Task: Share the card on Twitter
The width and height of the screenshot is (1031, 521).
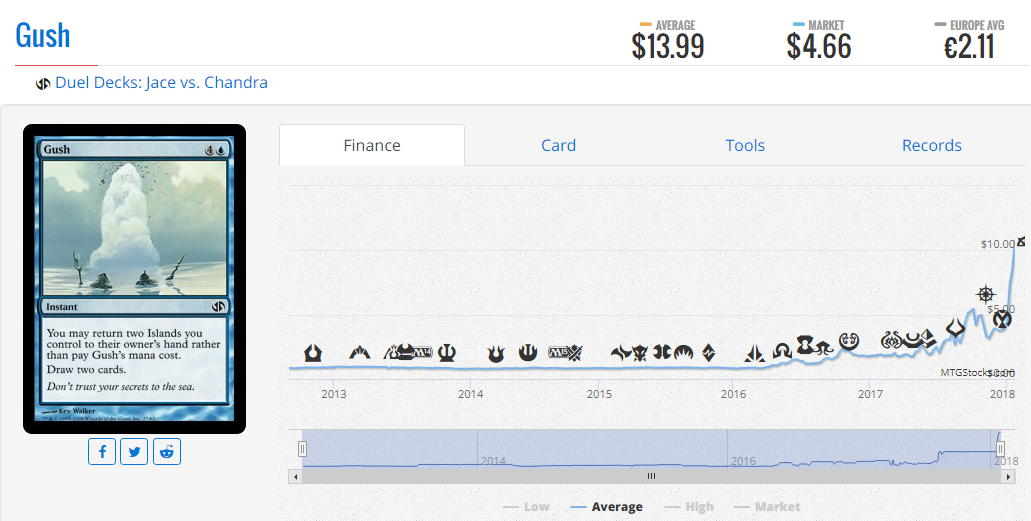Action: (x=134, y=452)
